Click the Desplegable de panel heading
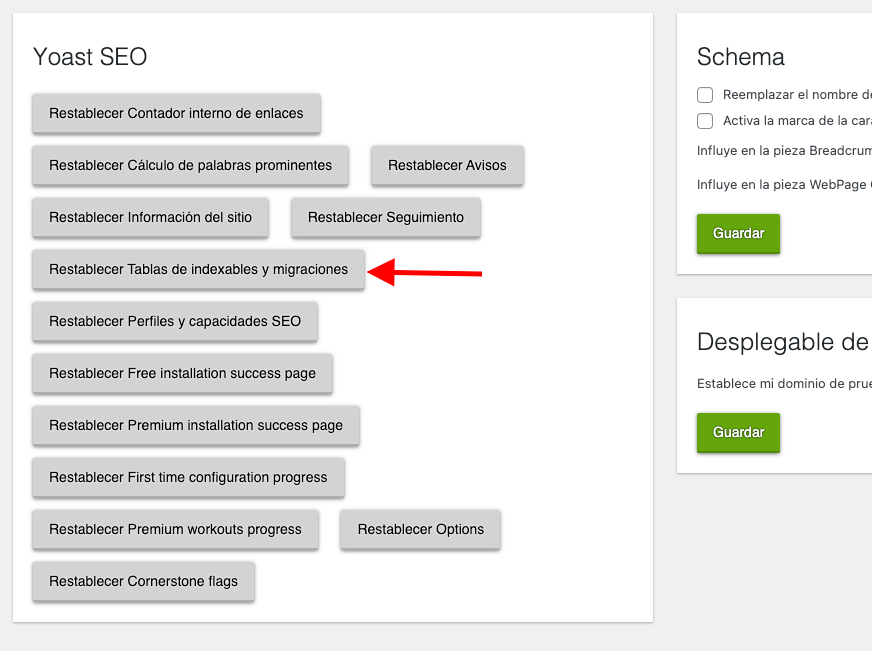The height and width of the screenshot is (651, 872). (x=784, y=342)
